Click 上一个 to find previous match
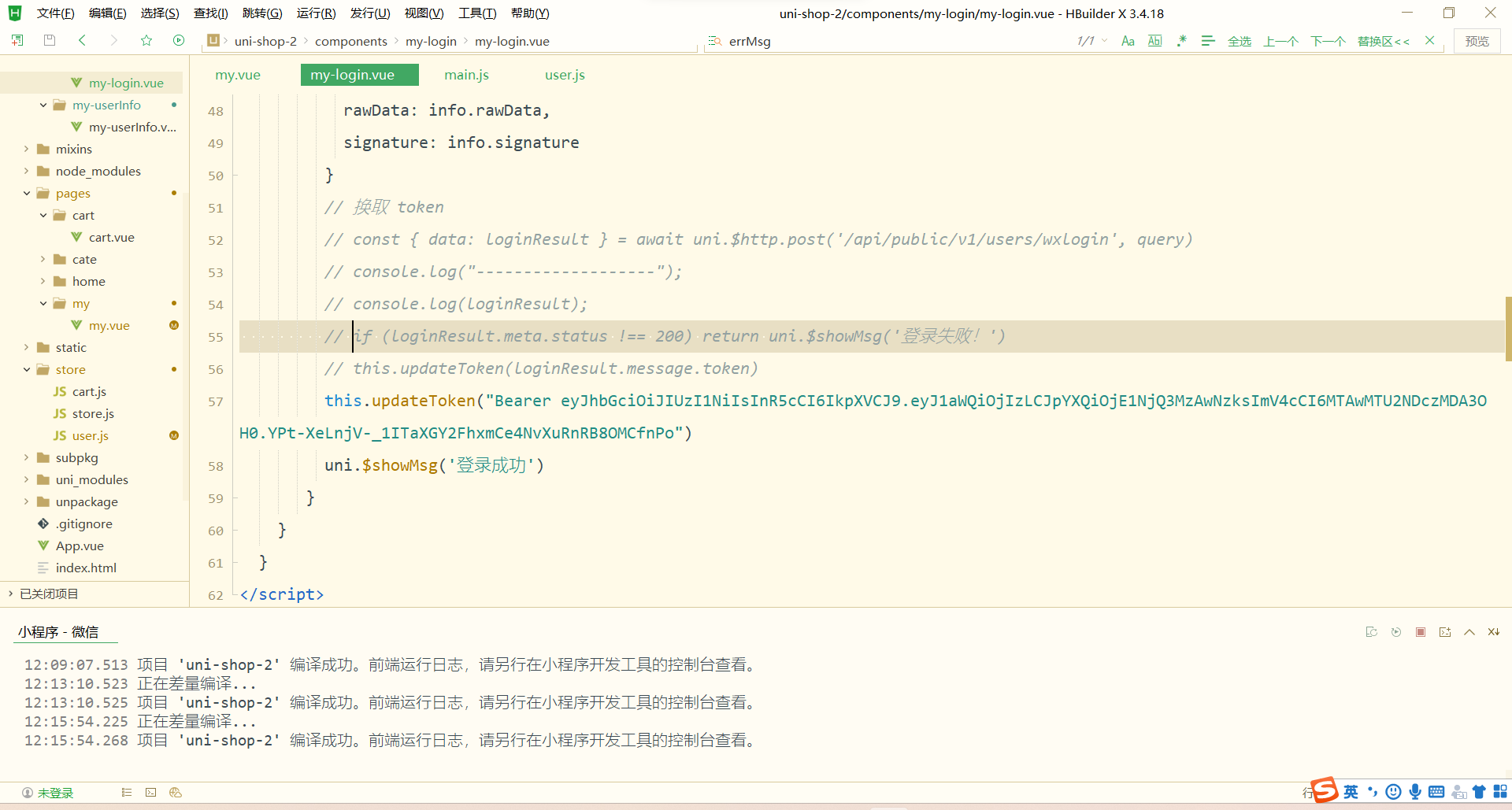This screenshot has width=1512, height=810. click(x=1280, y=41)
